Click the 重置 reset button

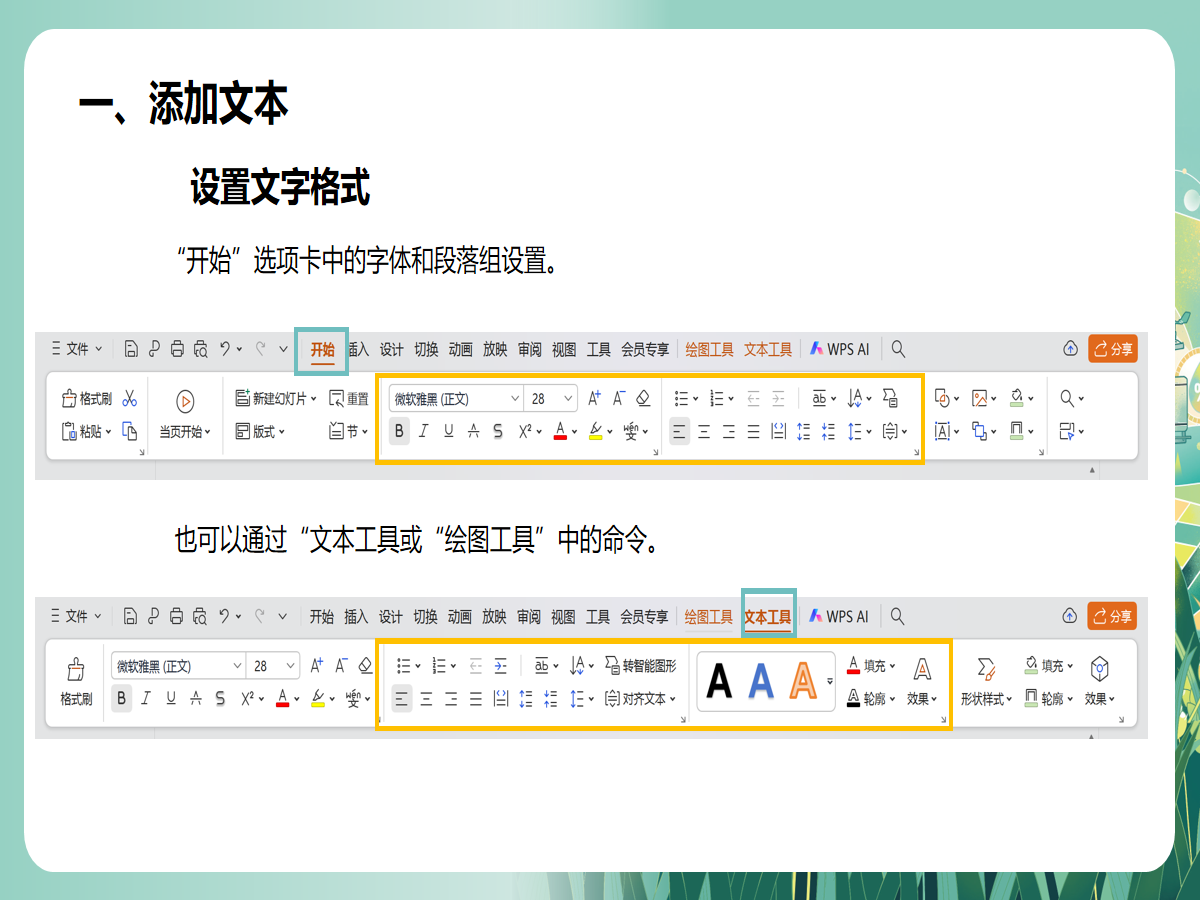349,399
